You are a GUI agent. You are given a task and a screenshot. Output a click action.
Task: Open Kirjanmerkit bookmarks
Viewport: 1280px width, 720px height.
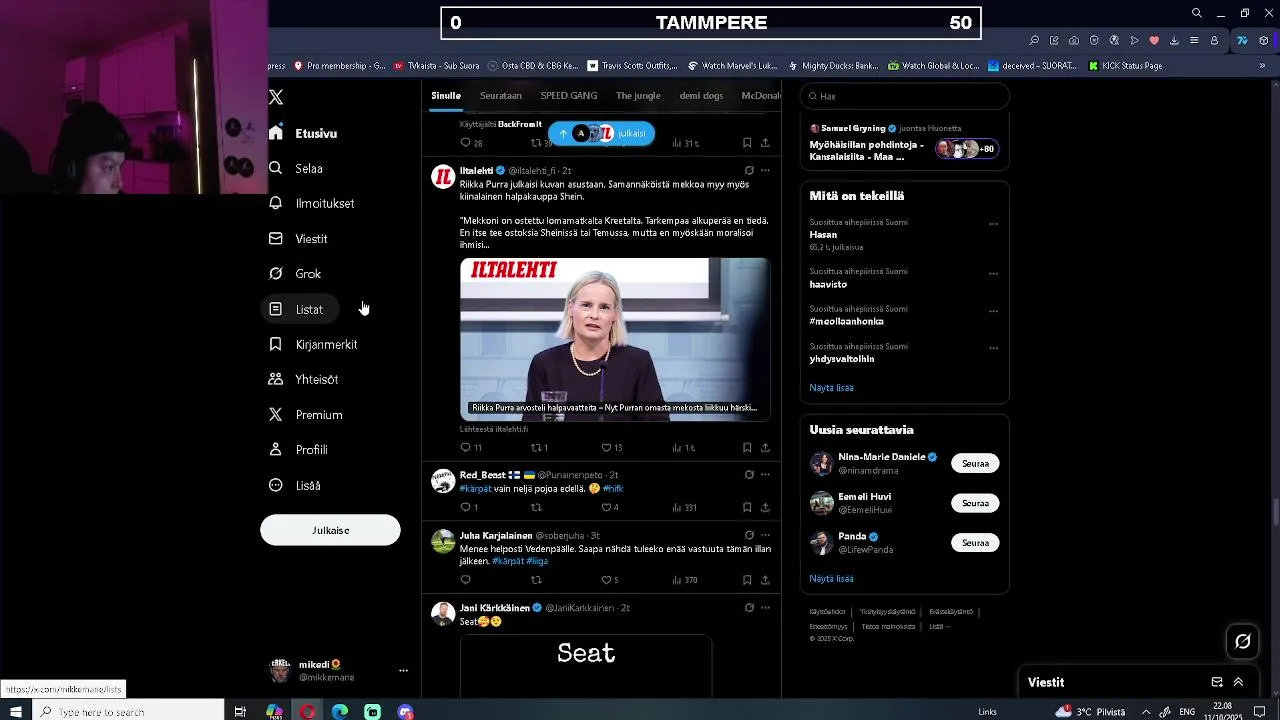313,344
